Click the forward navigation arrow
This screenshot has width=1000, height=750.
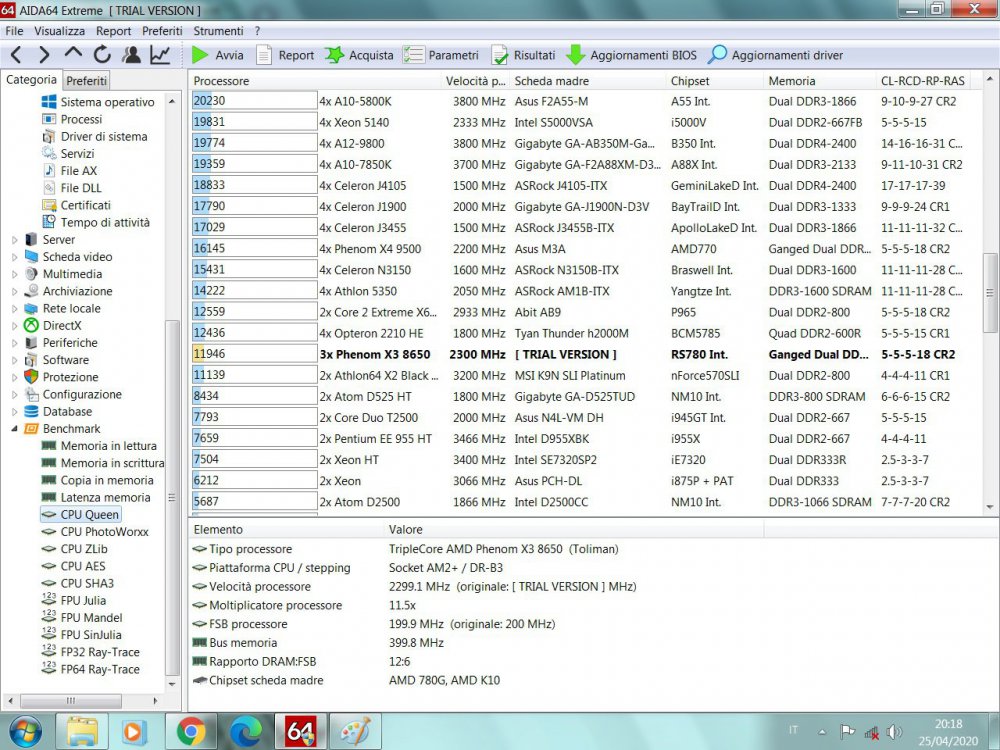[45, 55]
